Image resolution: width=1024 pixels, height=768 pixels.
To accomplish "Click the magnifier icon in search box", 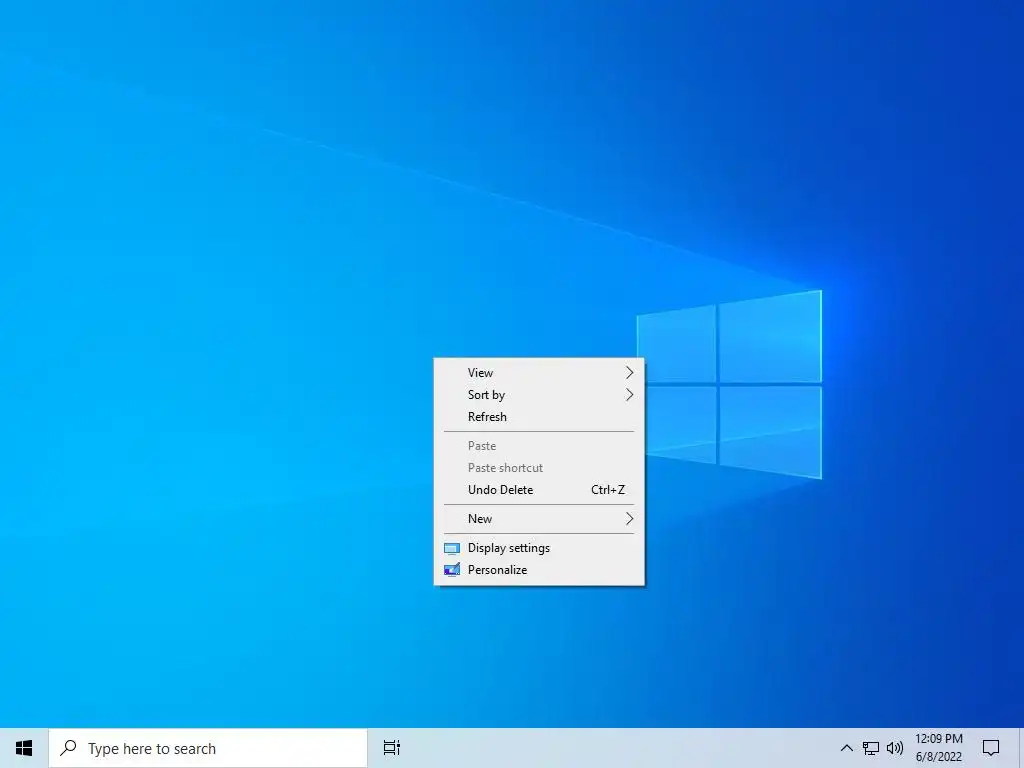I will [68, 748].
